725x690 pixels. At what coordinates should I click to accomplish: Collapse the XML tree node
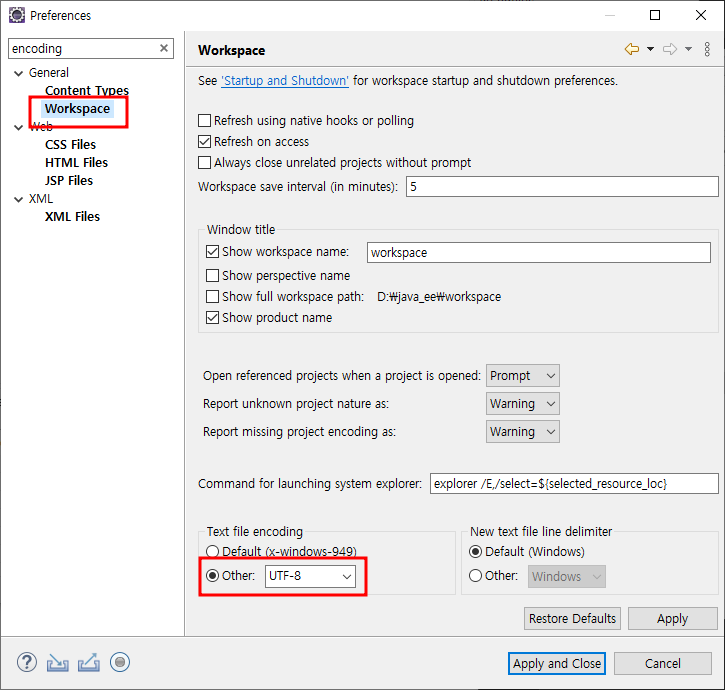click(18, 199)
